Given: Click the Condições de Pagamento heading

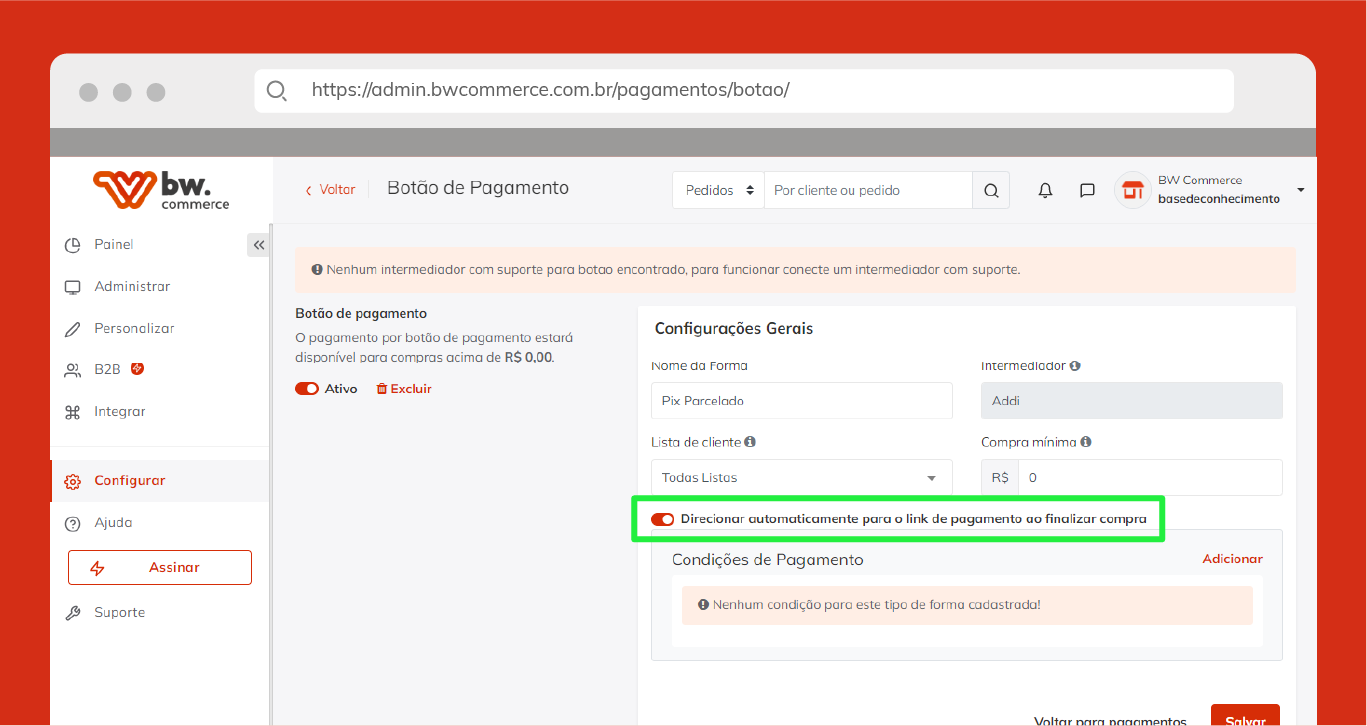Looking at the screenshot, I should (x=767, y=560).
